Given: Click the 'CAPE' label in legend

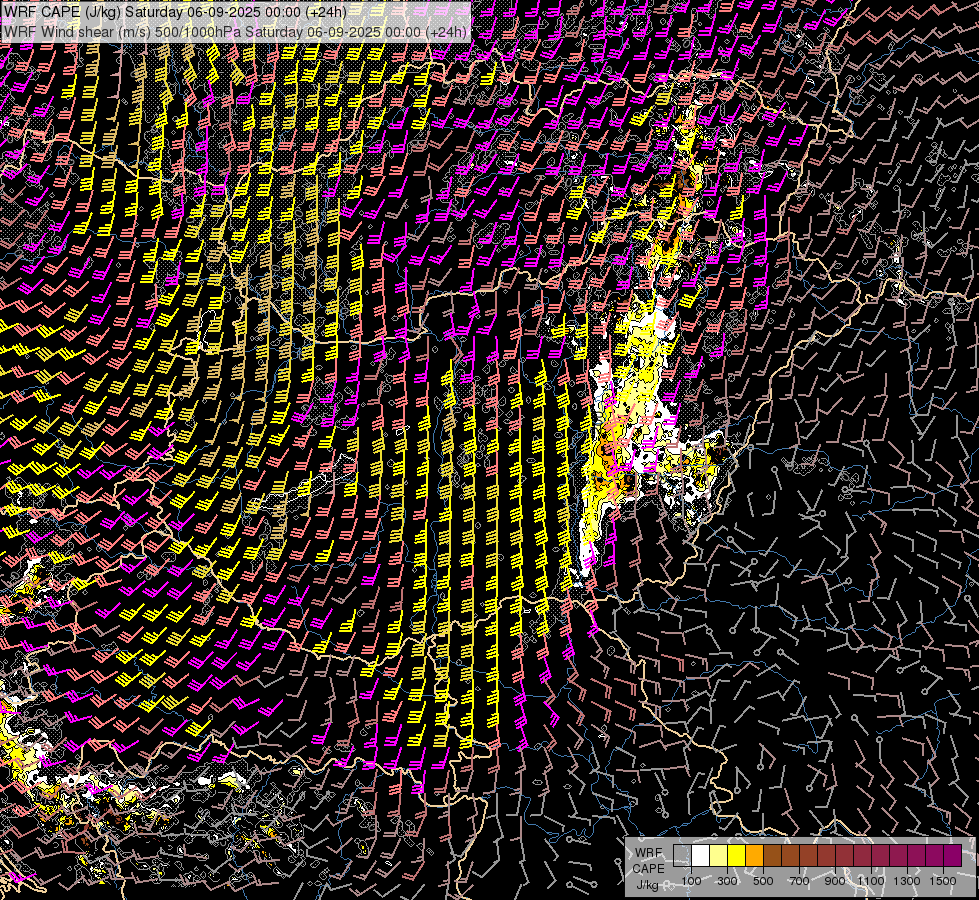Looking at the screenshot, I should click(649, 869).
